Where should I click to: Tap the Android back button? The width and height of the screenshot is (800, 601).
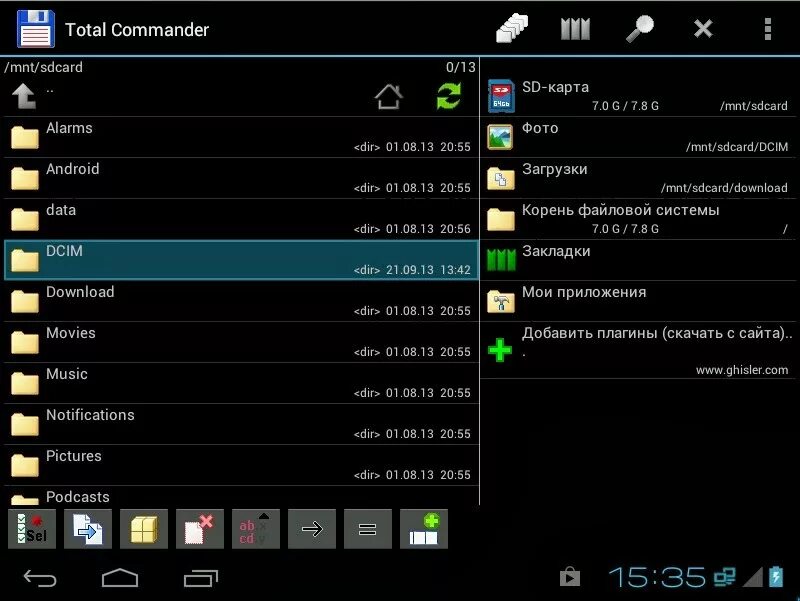(40, 578)
